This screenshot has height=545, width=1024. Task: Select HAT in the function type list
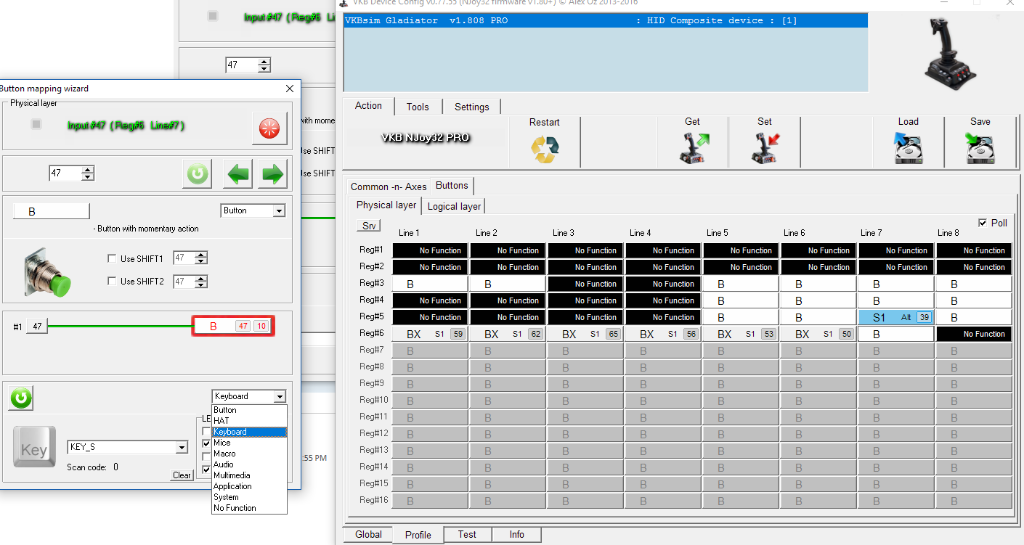pyautogui.click(x=249, y=421)
